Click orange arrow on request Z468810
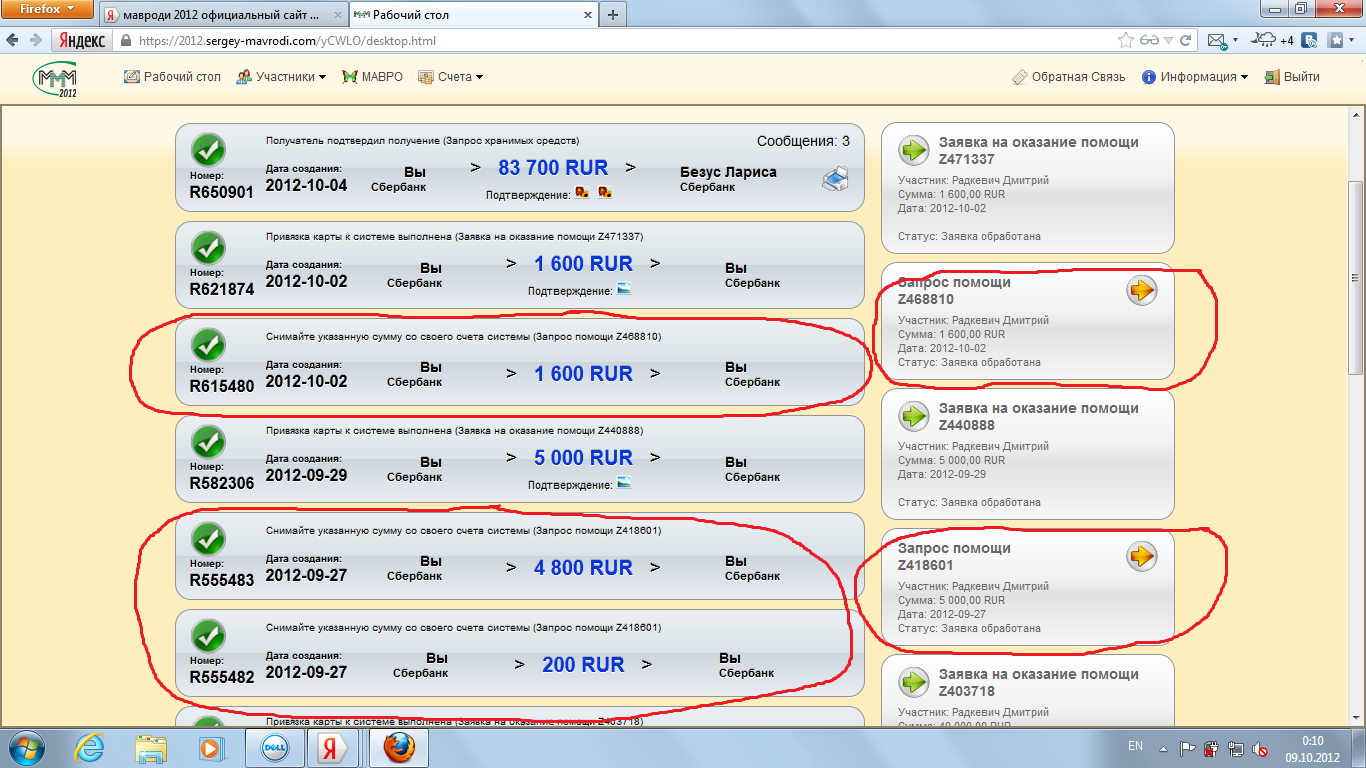 1142,291
